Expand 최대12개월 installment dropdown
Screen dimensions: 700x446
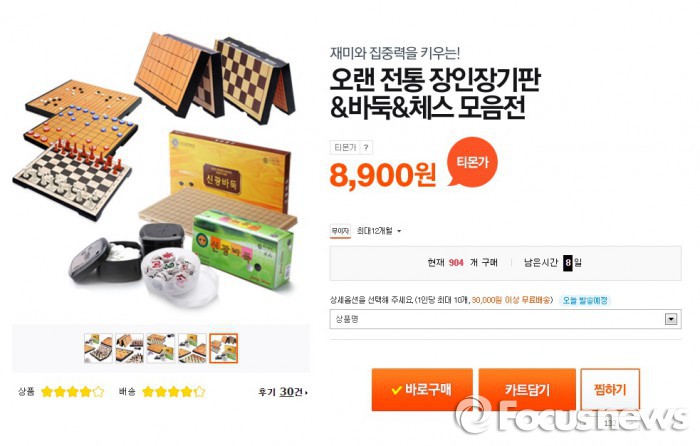(379, 231)
